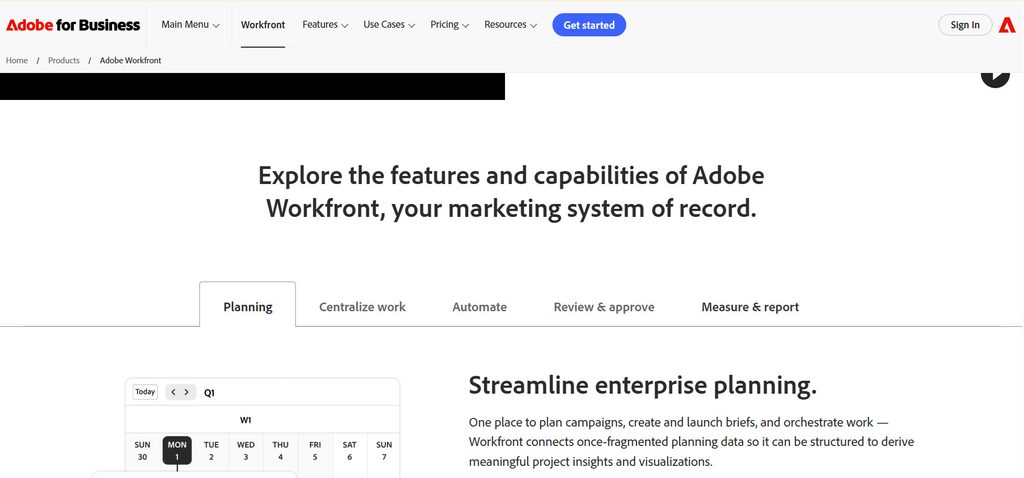Switch to the Automate tab
This screenshot has width=1024, height=478.
479,307
